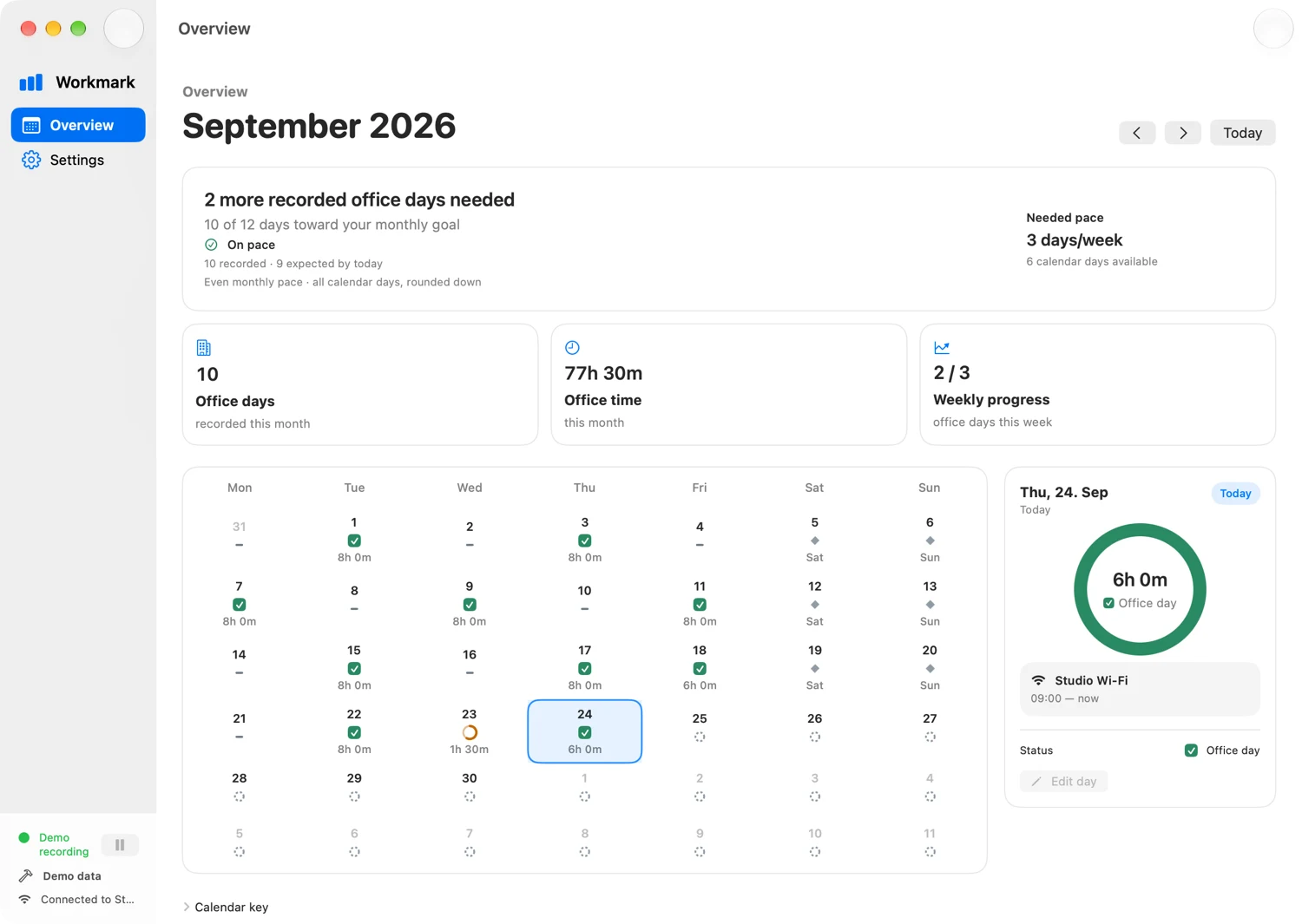Image resolution: width=1302 pixels, height=924 pixels.
Task: Click the "2 / 3" weekly progress value
Action: (x=951, y=373)
